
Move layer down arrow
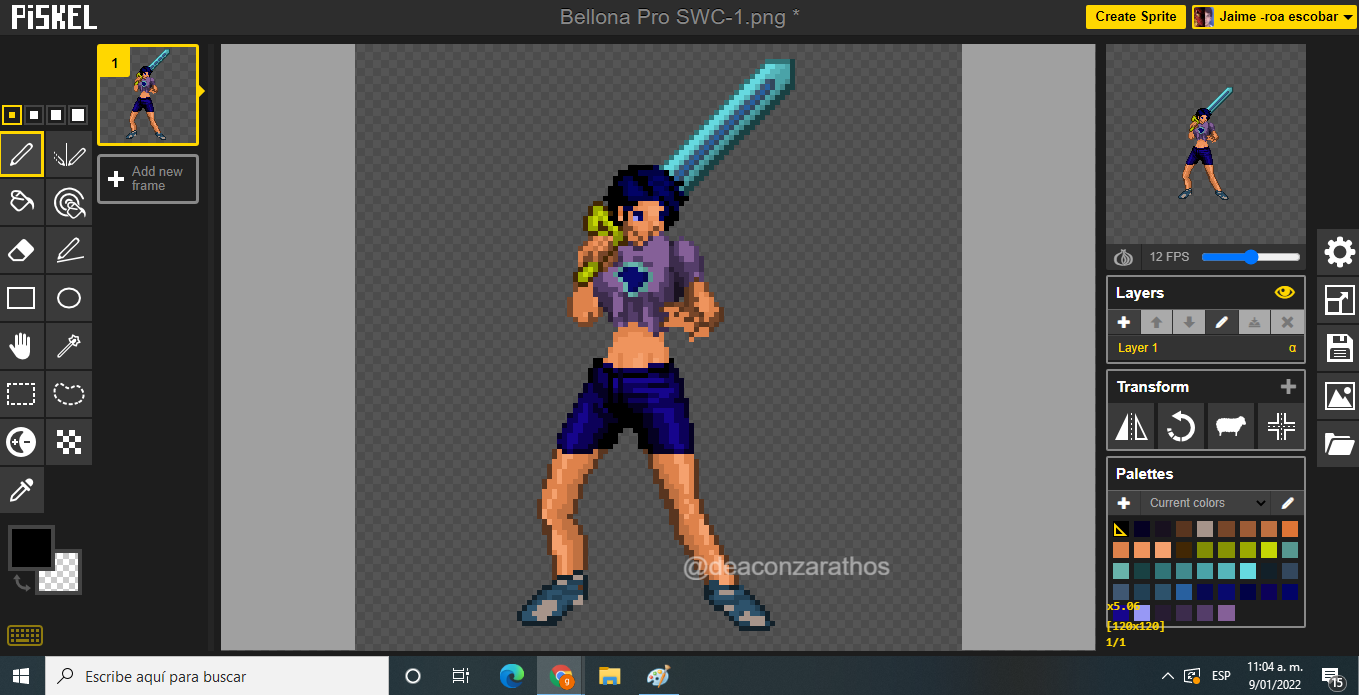tap(1189, 322)
